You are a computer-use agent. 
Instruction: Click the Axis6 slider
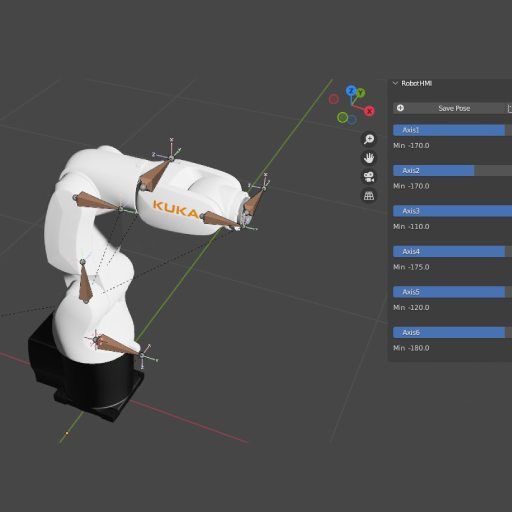[453, 332]
